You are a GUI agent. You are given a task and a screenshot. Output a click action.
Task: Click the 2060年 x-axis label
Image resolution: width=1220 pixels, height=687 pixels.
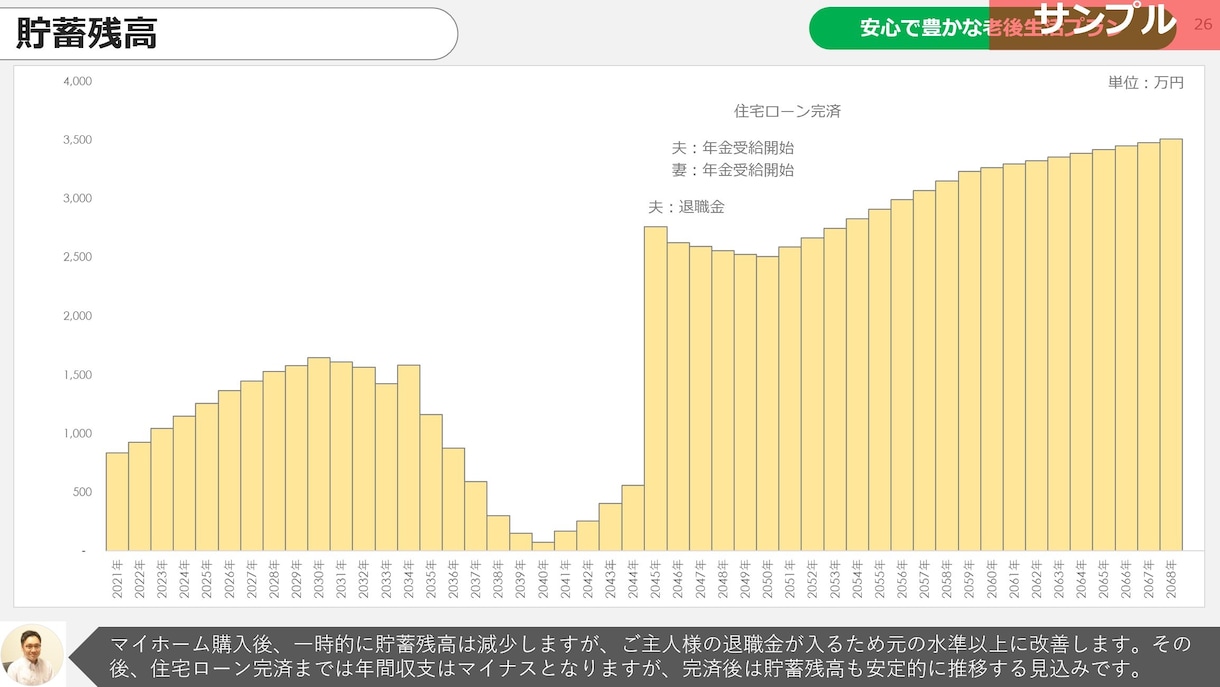coord(991,578)
